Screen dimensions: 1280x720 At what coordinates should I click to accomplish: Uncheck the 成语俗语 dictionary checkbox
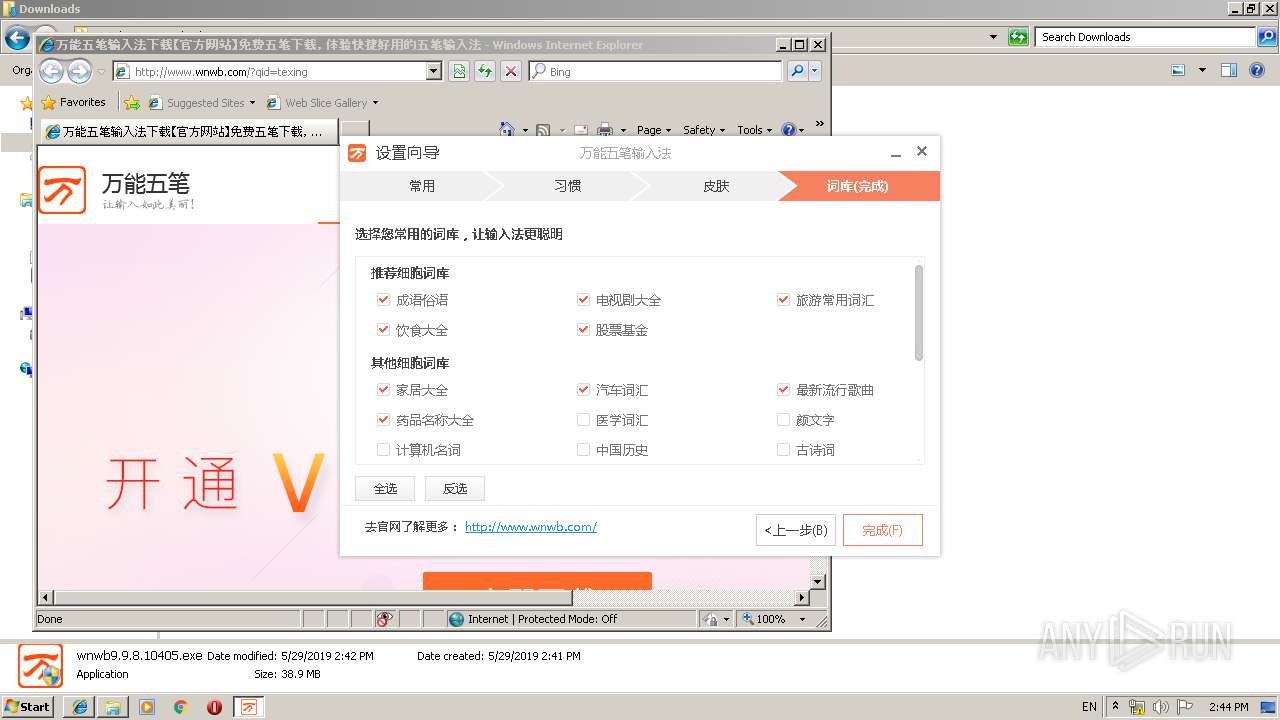pyautogui.click(x=383, y=299)
